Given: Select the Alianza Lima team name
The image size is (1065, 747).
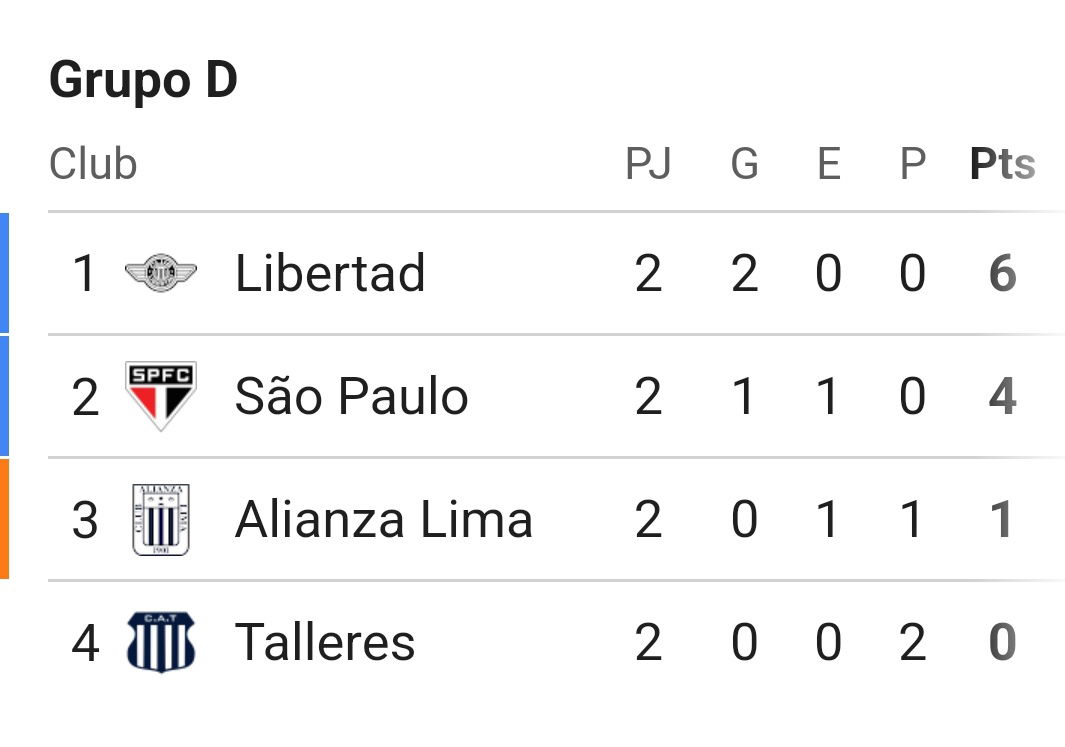Looking at the screenshot, I should click(x=384, y=520).
